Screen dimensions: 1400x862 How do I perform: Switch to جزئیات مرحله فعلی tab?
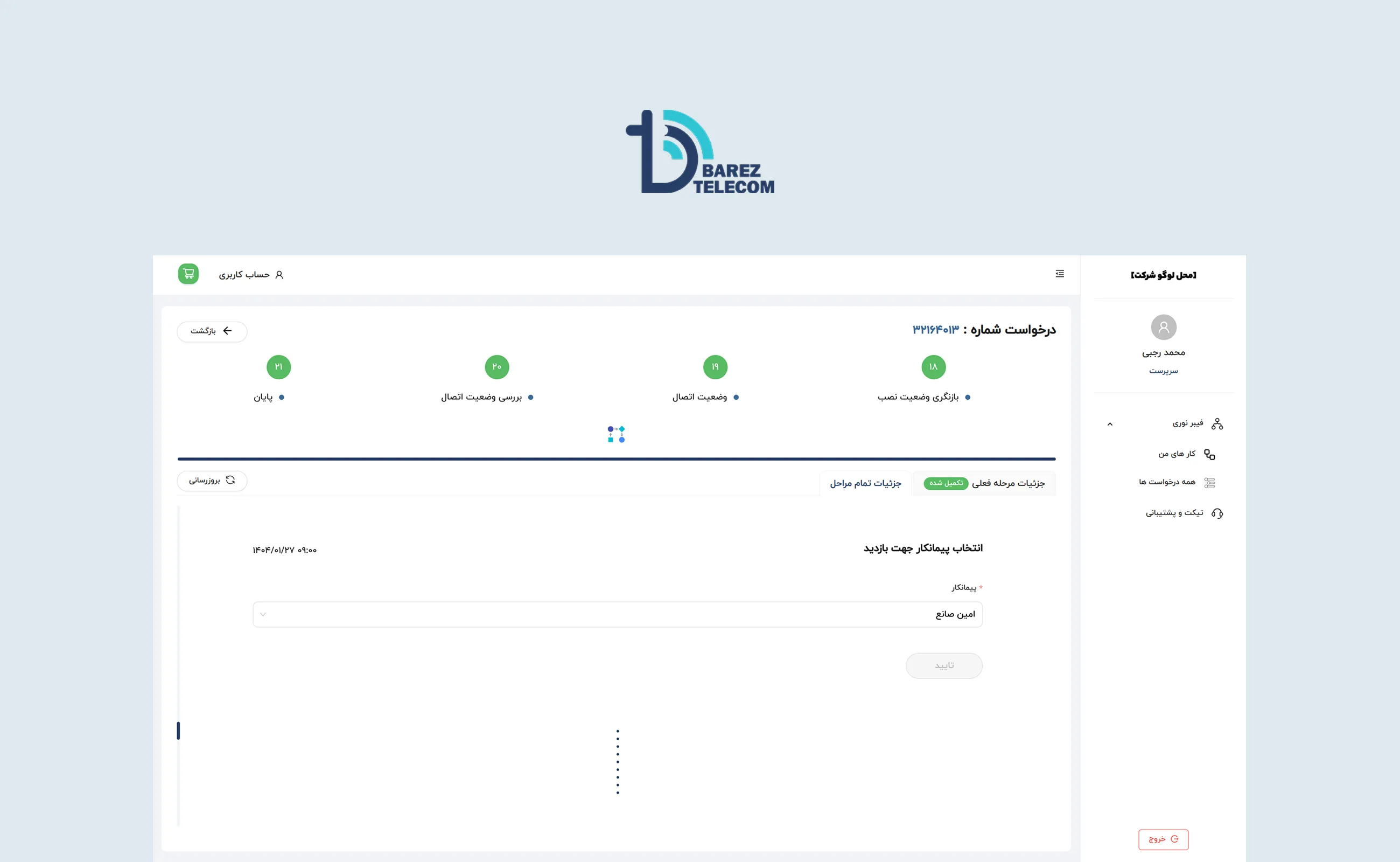pyautogui.click(x=984, y=483)
